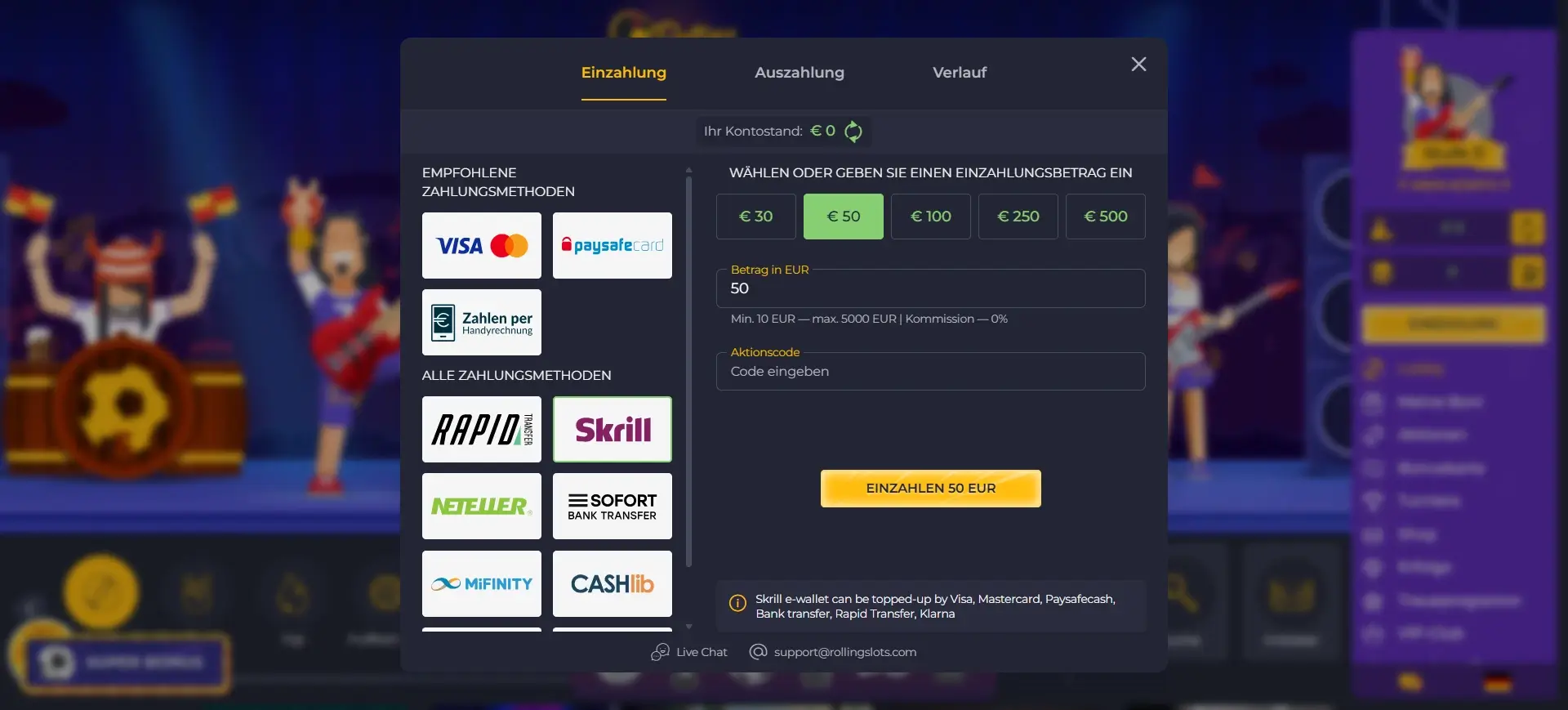This screenshot has width=1568, height=710.
Task: Click the Skrill info notice icon
Action: pos(737,603)
